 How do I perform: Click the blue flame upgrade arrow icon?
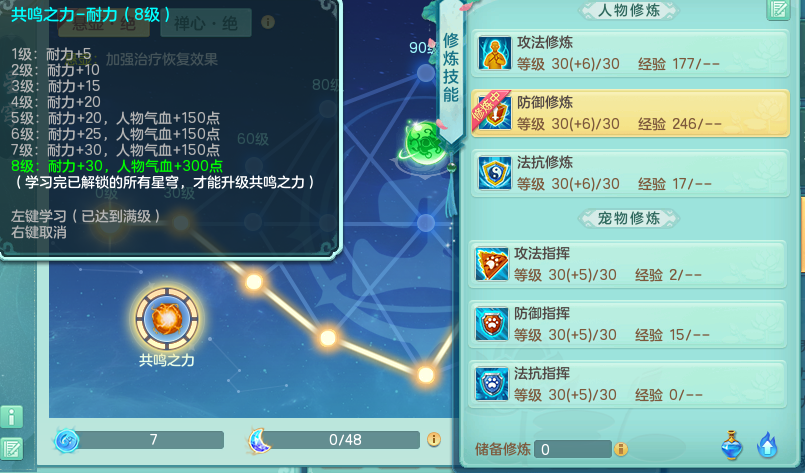pos(767,446)
